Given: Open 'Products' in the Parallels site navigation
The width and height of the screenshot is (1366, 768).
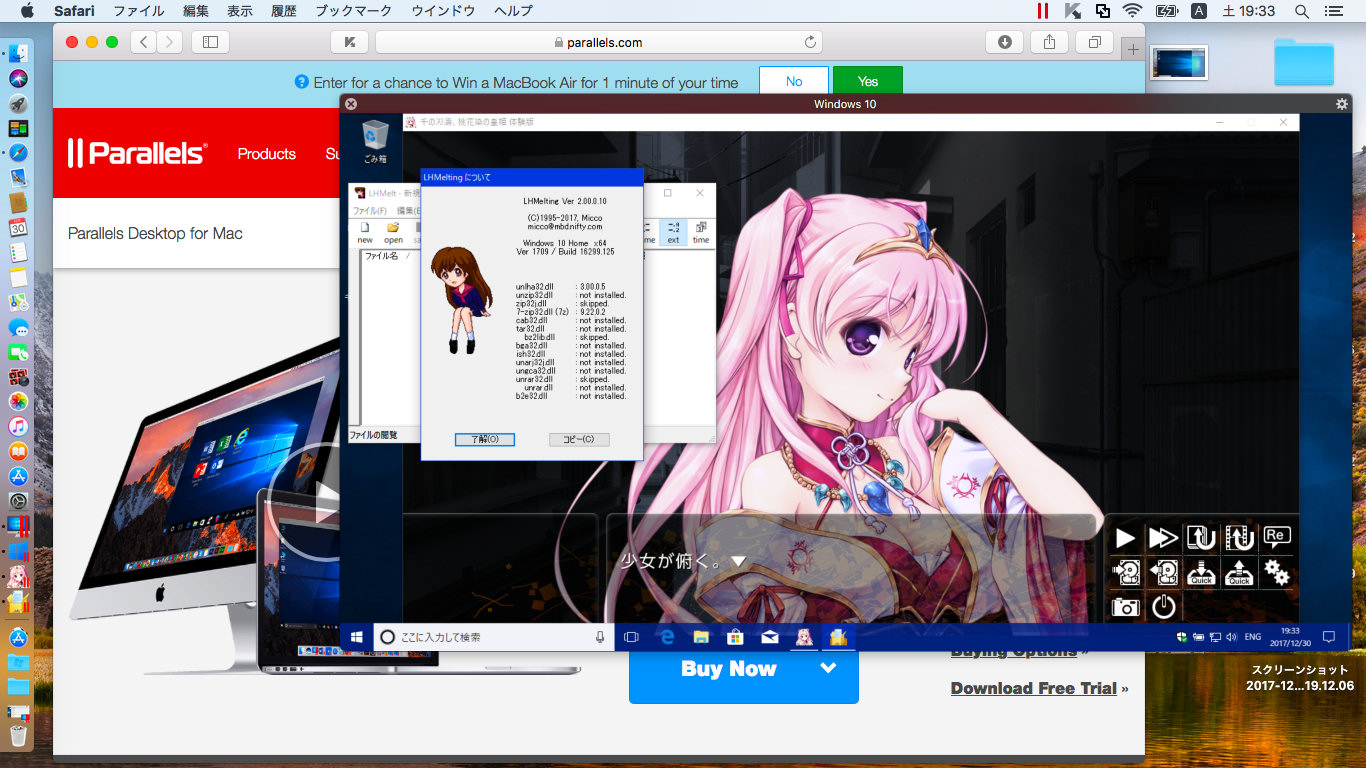Looking at the screenshot, I should pyautogui.click(x=267, y=154).
